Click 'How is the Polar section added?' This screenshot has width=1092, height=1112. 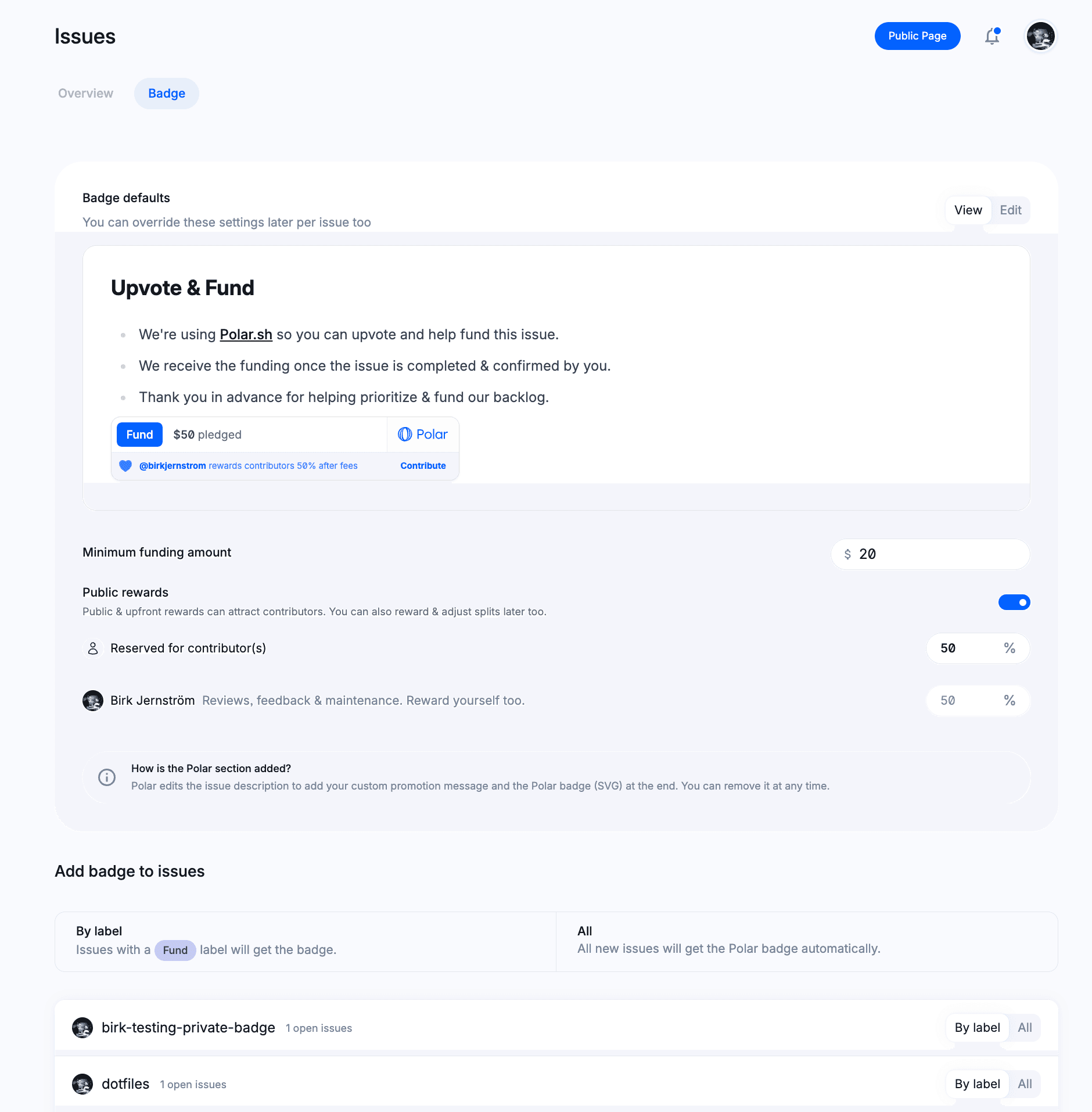tap(211, 769)
